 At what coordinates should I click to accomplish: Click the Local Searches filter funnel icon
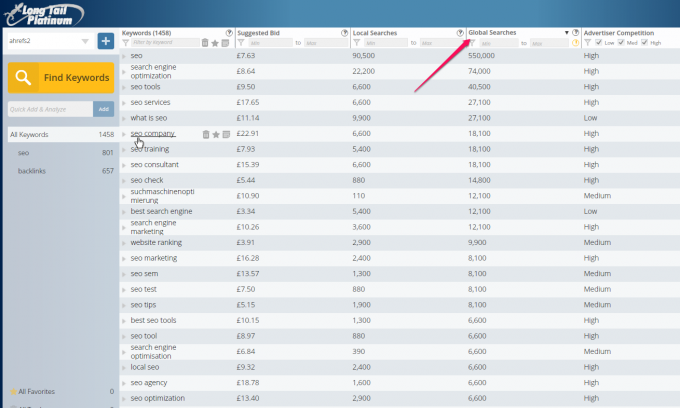click(x=356, y=42)
